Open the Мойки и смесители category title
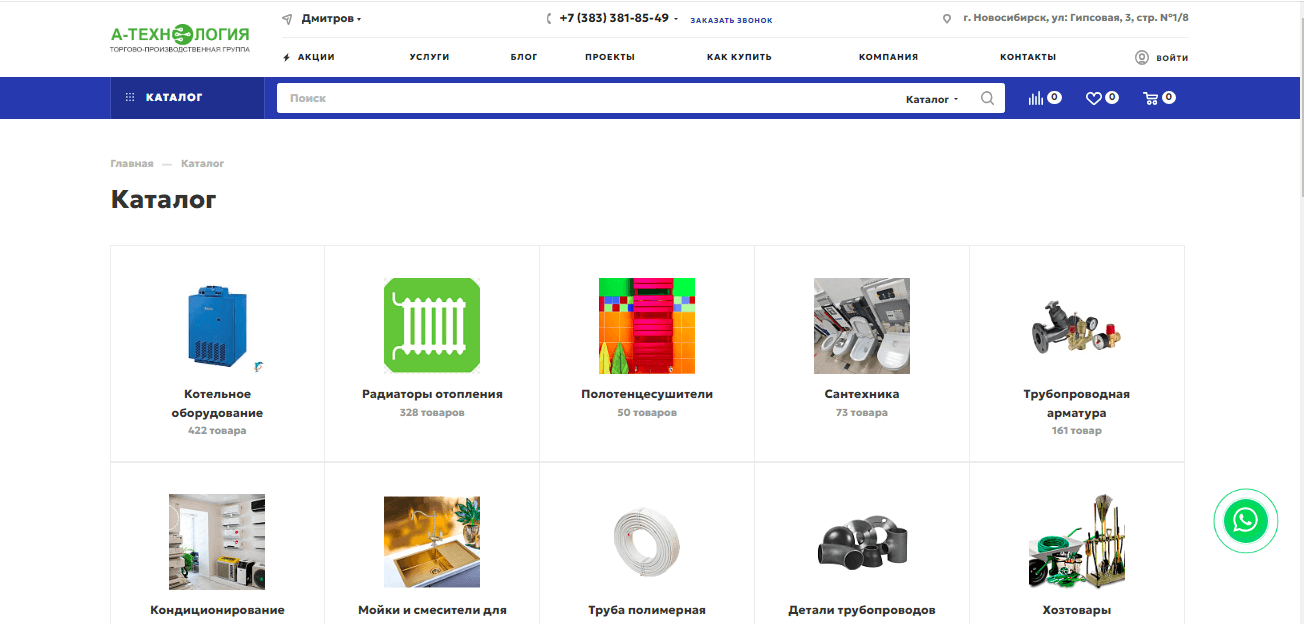 click(x=432, y=610)
